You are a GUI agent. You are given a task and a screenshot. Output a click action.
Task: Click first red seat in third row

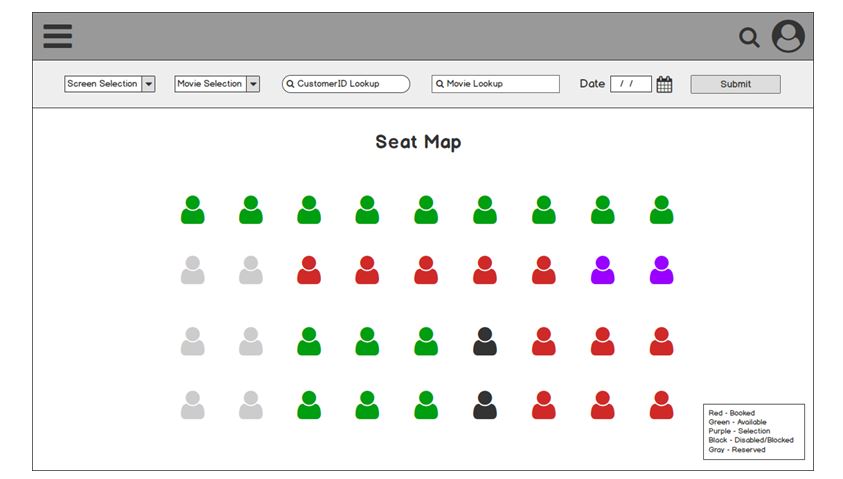coord(544,341)
